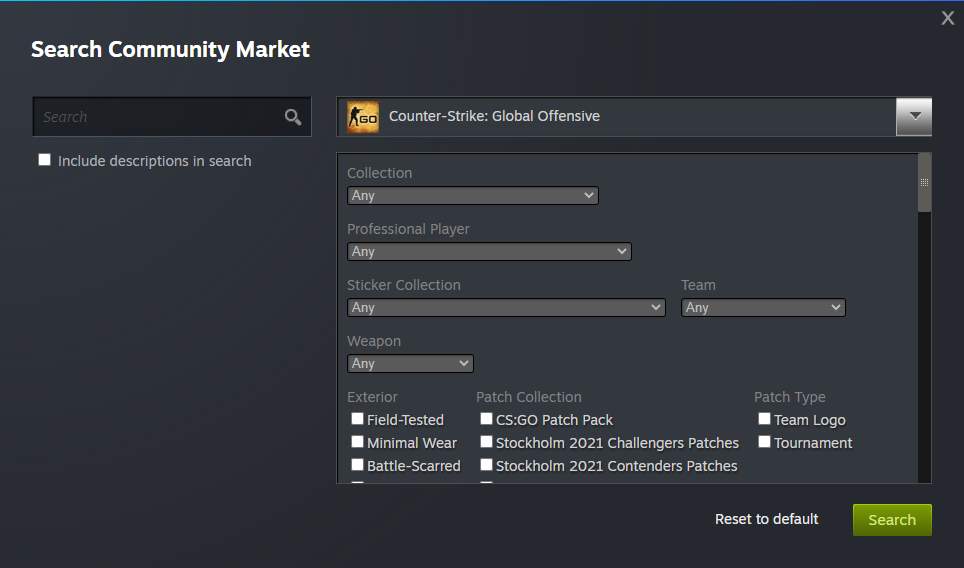The height and width of the screenshot is (568, 964).
Task: Check the Field-Tested exterior option
Action: pyautogui.click(x=357, y=419)
